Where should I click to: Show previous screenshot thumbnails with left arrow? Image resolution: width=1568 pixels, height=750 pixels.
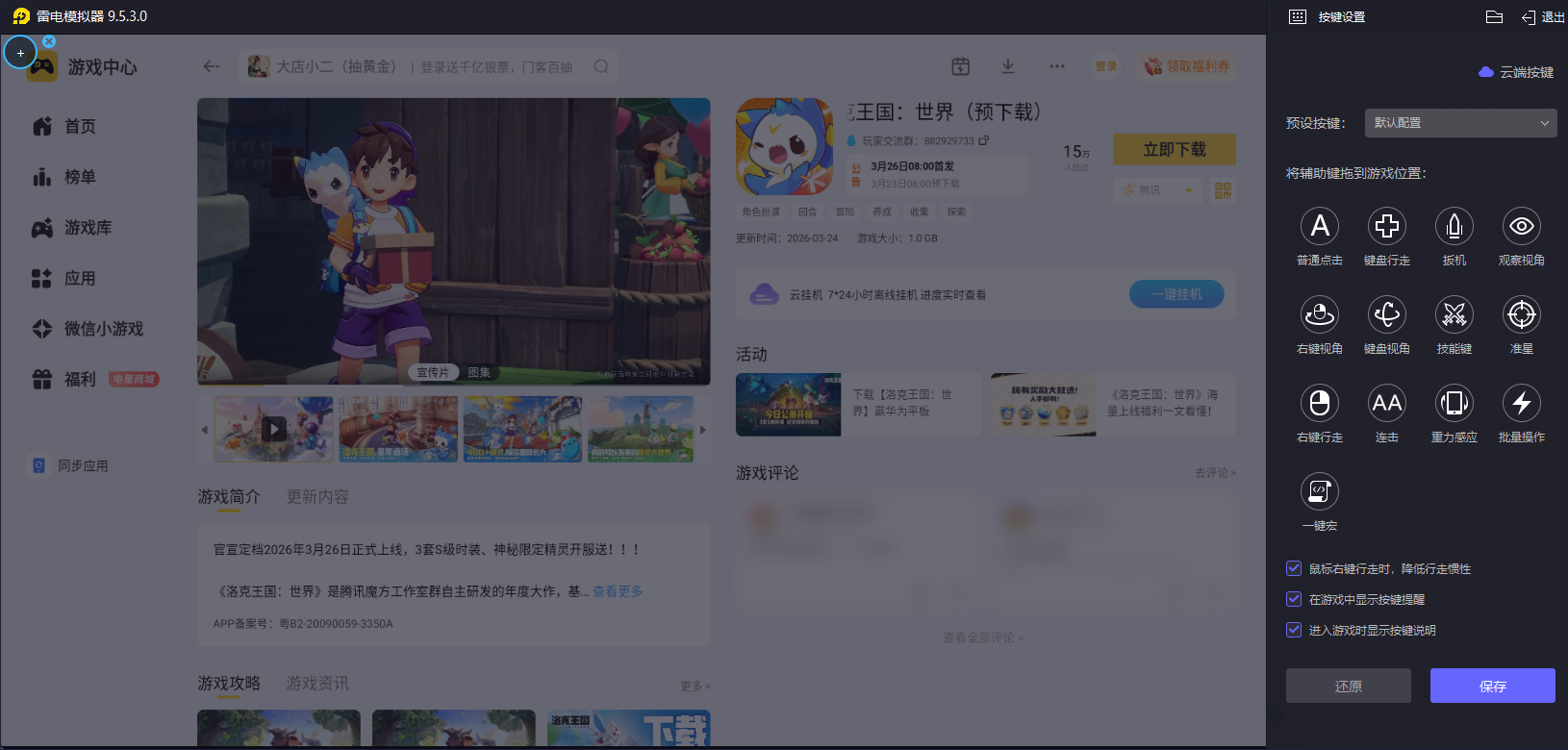click(x=204, y=430)
